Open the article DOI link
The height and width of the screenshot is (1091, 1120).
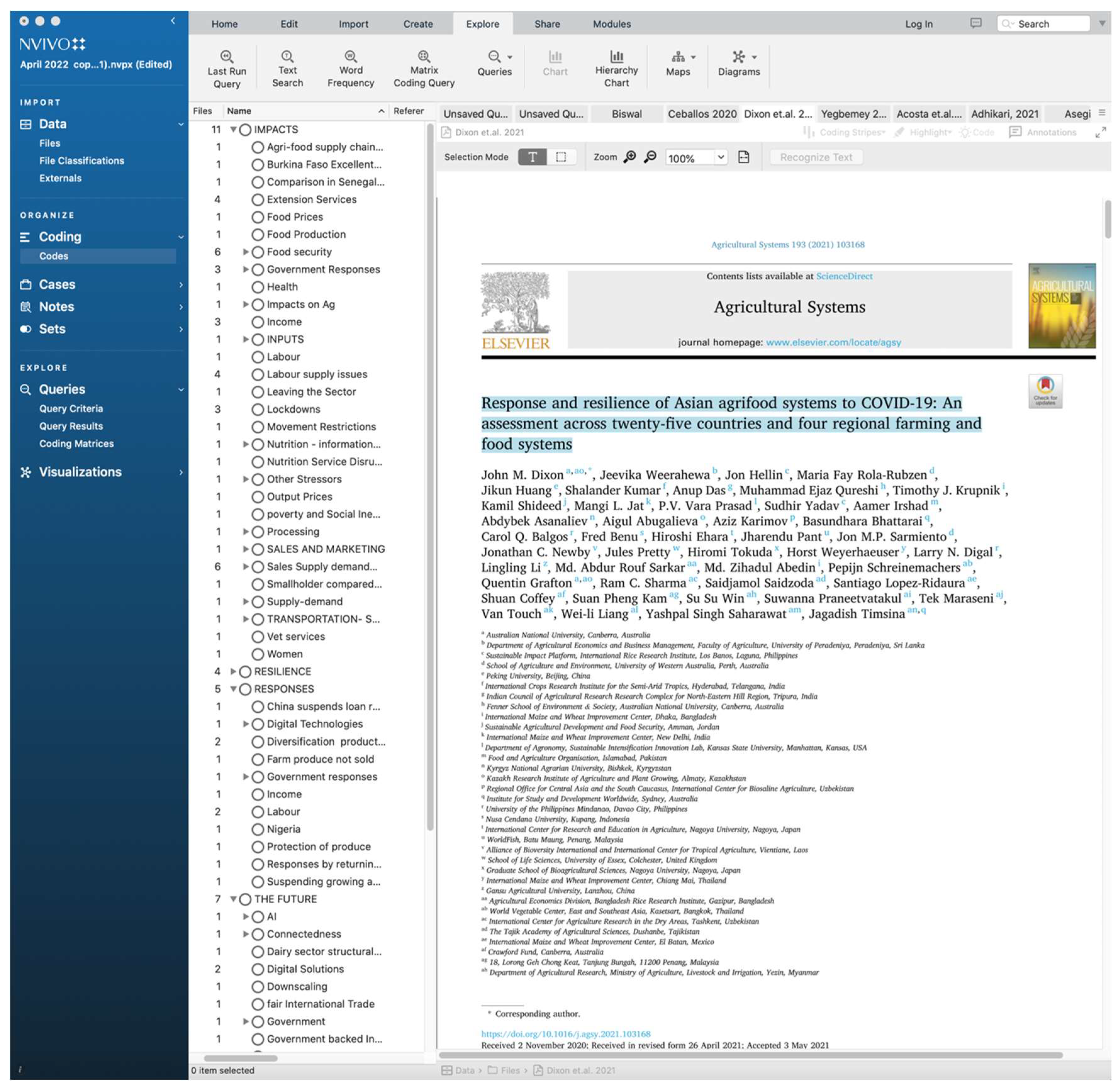[566, 1034]
